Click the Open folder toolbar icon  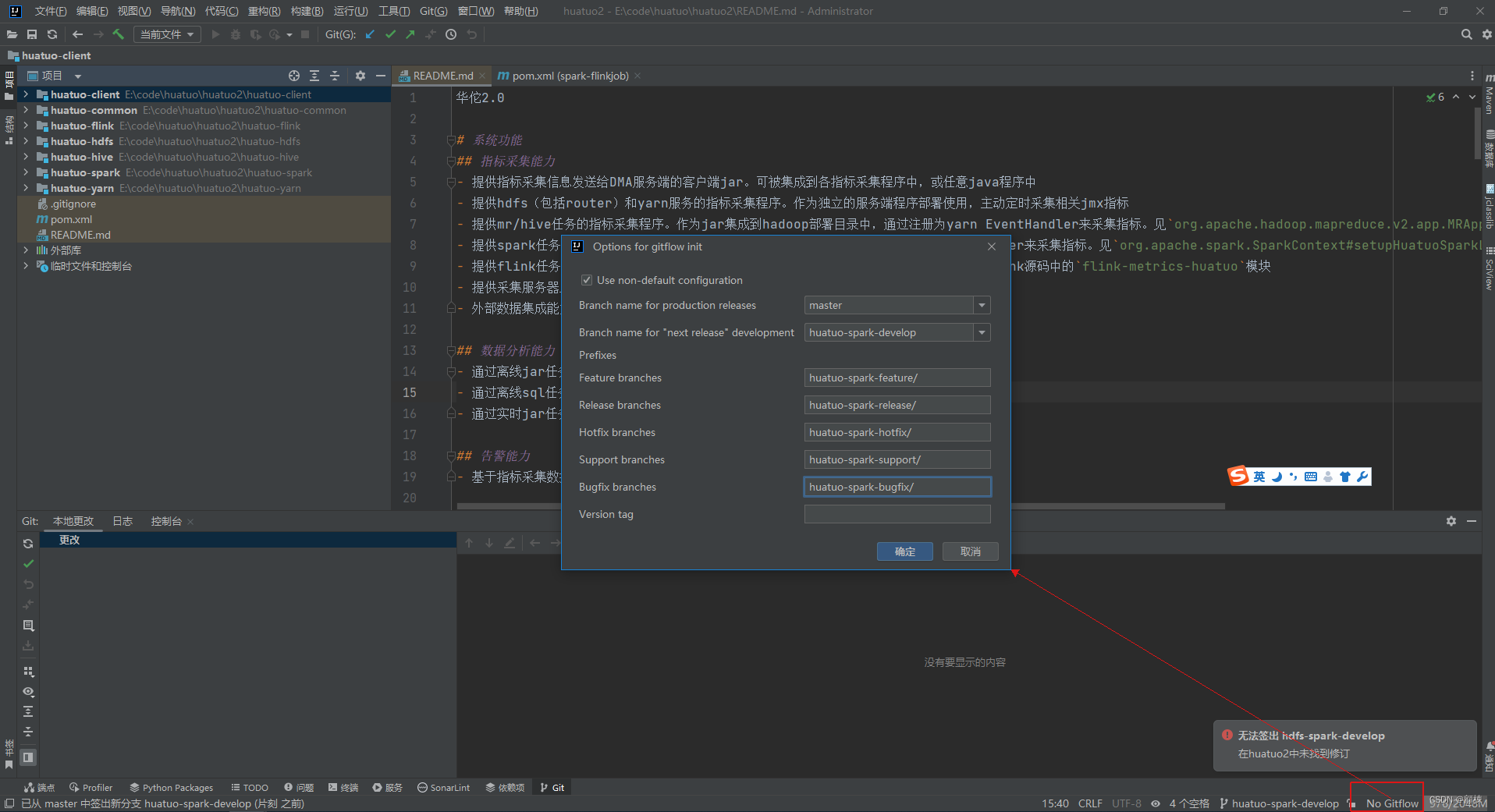coord(12,34)
